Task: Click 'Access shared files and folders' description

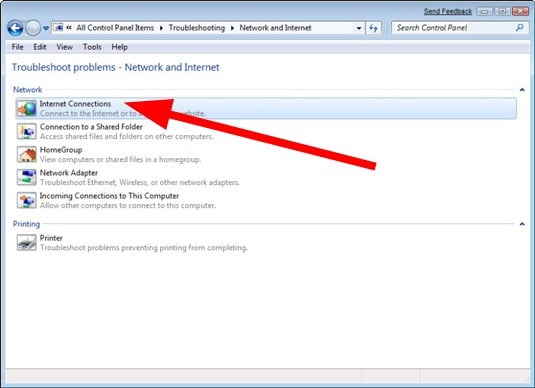Action: point(126,136)
